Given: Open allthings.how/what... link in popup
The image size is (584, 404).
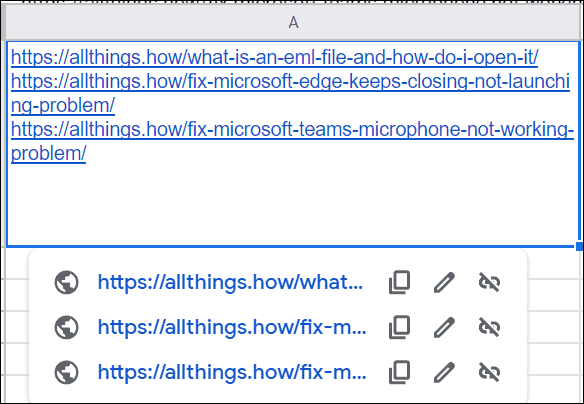Looking at the screenshot, I should point(230,282).
